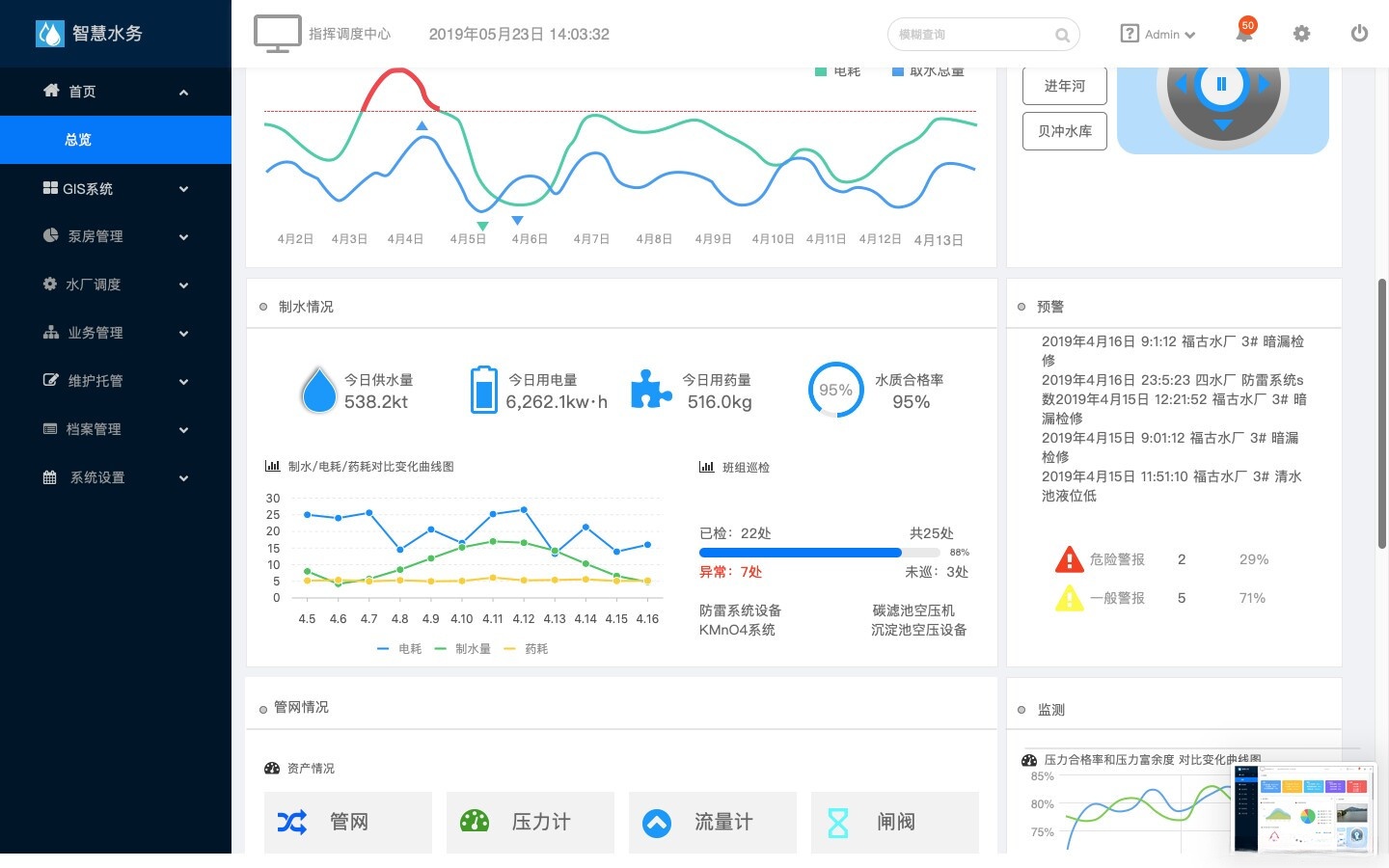The image size is (1389, 868).
Task: Click the 闸阀 hourglass icon
Action: pos(838,822)
